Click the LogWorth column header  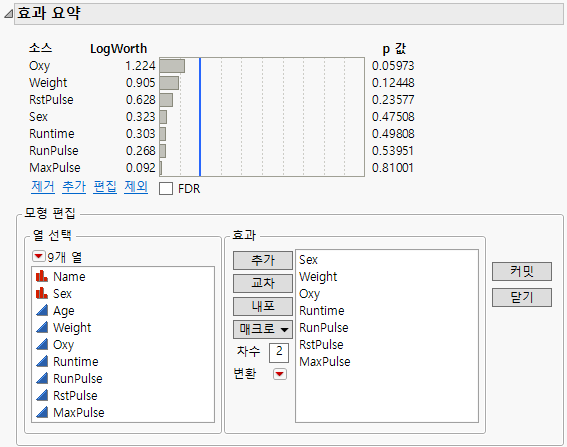click(119, 49)
